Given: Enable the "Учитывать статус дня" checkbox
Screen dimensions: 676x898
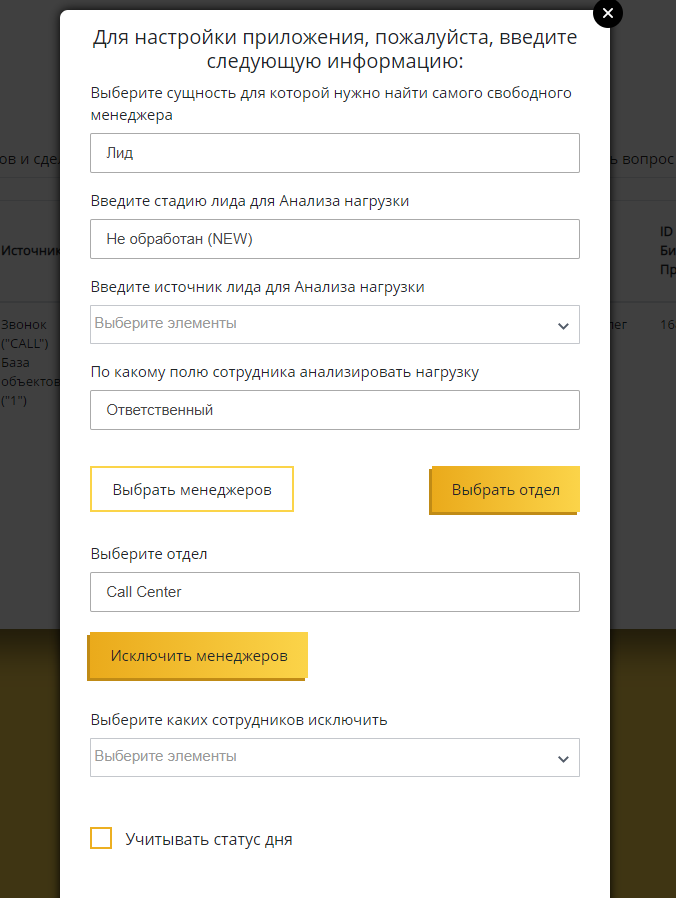Looking at the screenshot, I should 101,838.
